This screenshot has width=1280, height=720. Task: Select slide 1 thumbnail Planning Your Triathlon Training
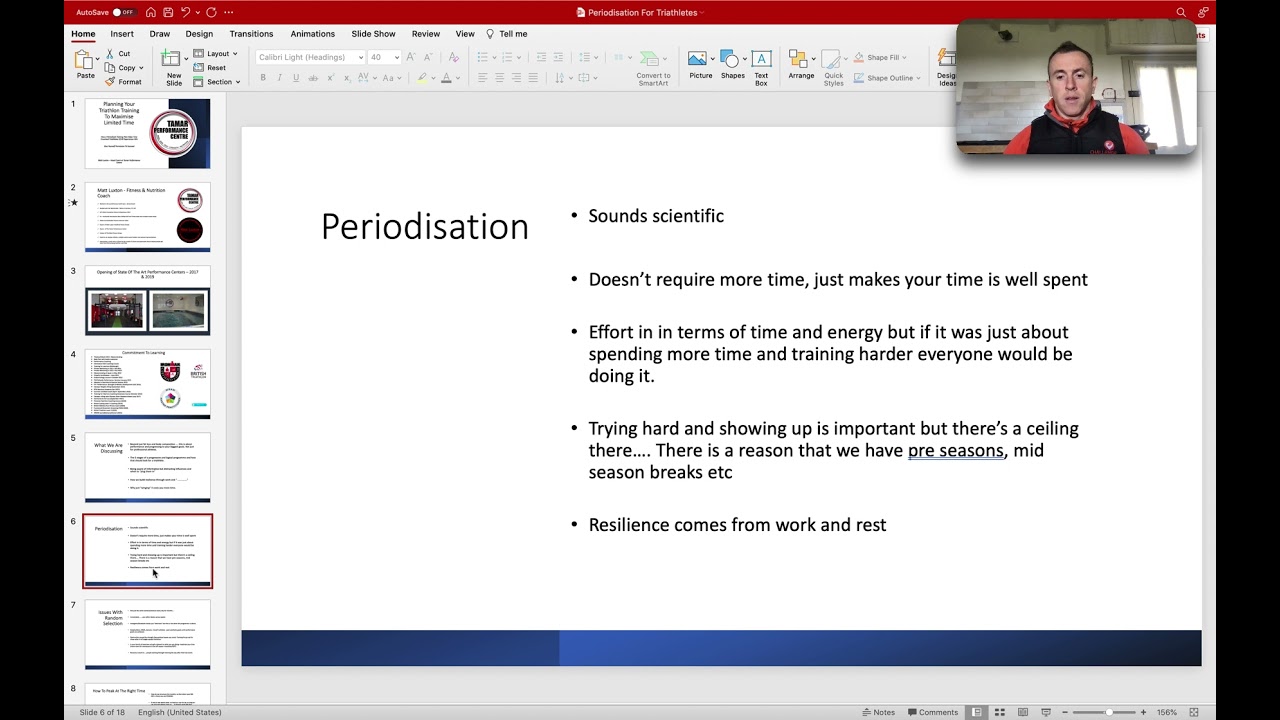pos(148,133)
